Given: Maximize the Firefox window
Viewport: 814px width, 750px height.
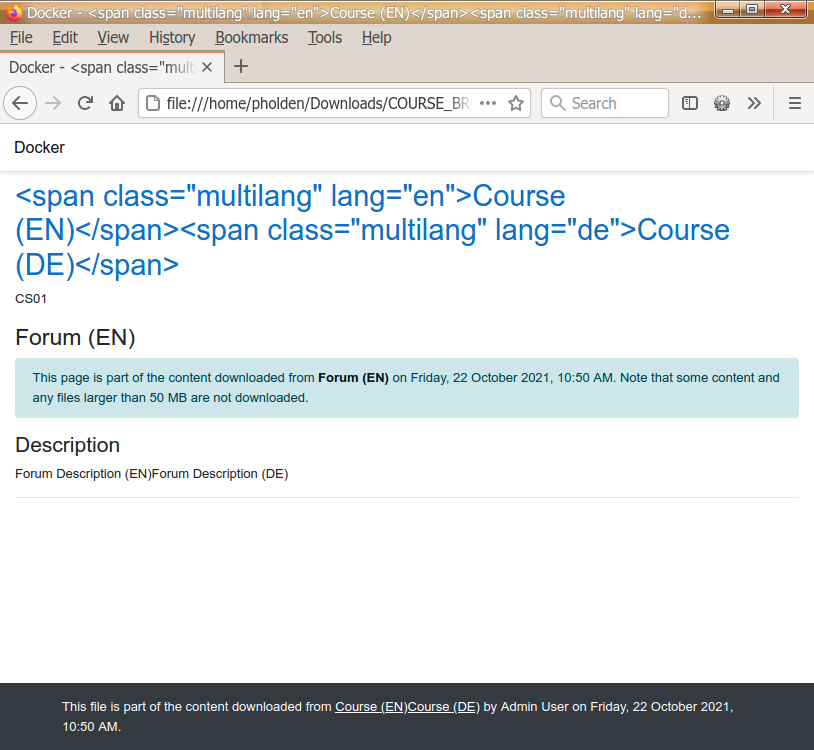Looking at the screenshot, I should point(752,10).
